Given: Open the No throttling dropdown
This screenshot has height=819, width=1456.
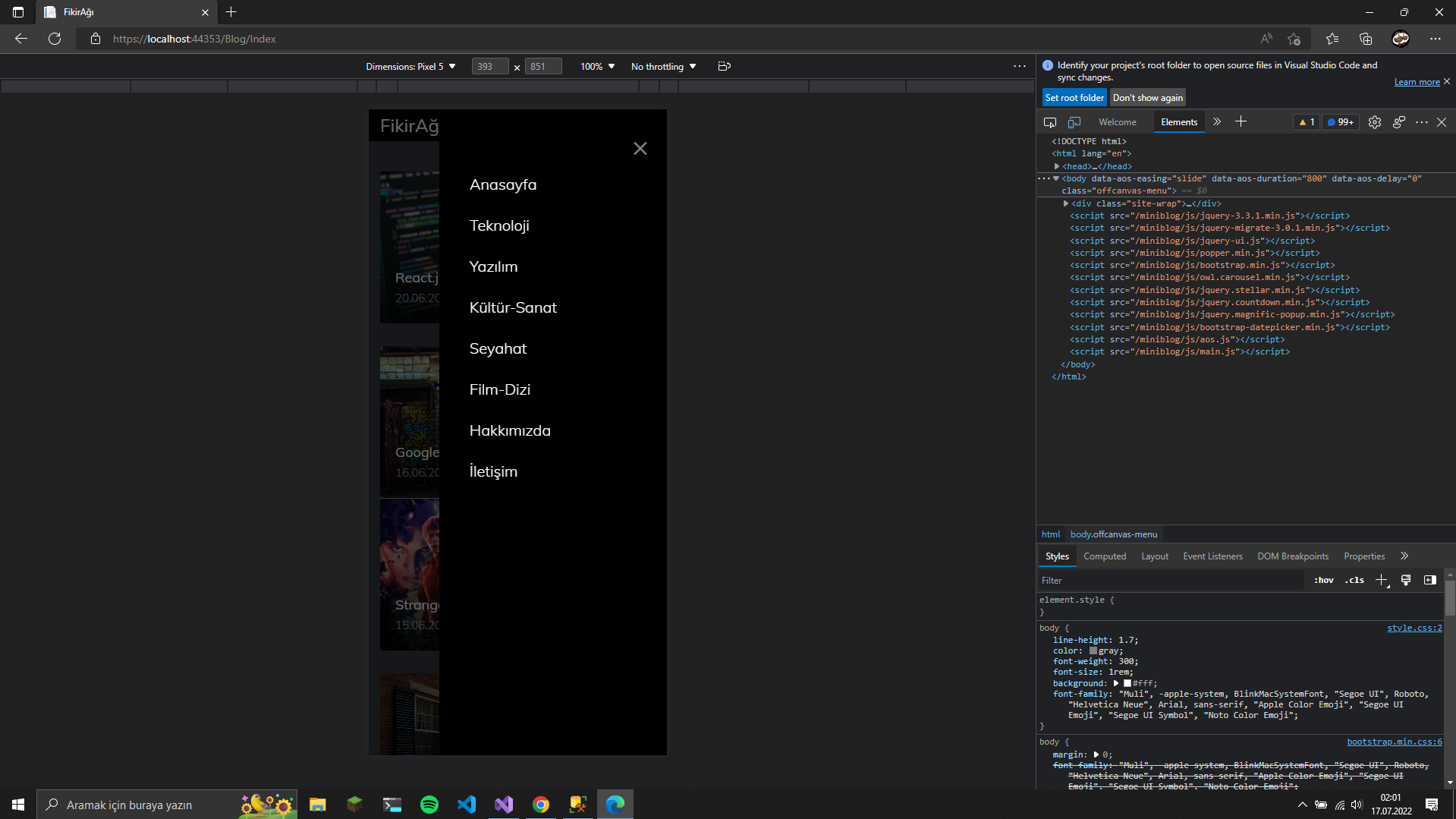Looking at the screenshot, I should (664, 67).
